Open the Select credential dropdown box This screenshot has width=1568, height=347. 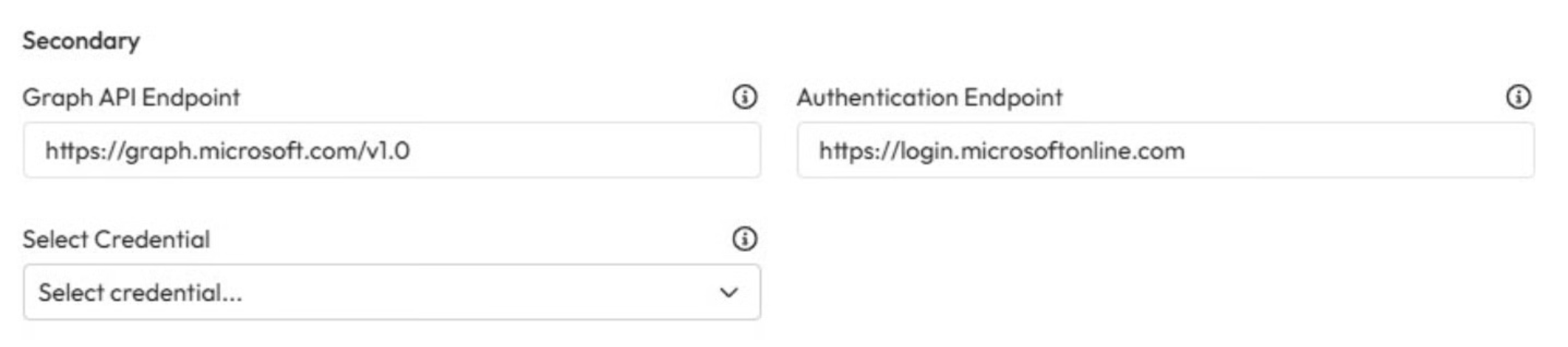pos(391,292)
